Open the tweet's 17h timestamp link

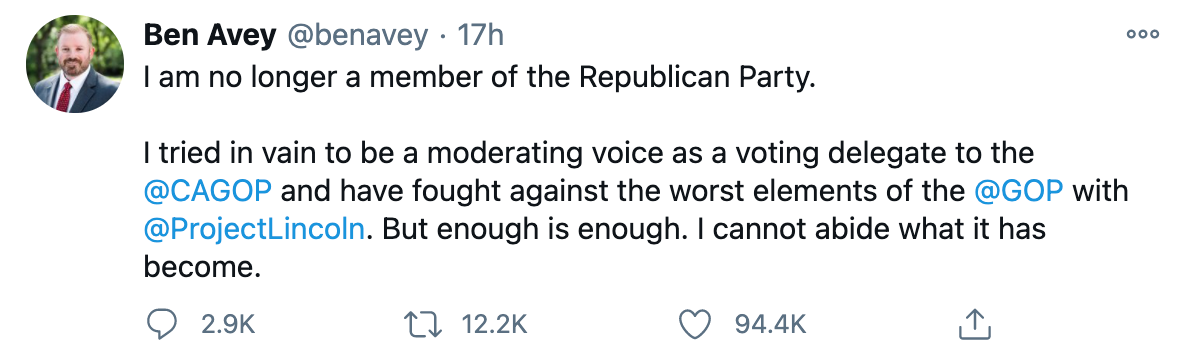pos(480,36)
